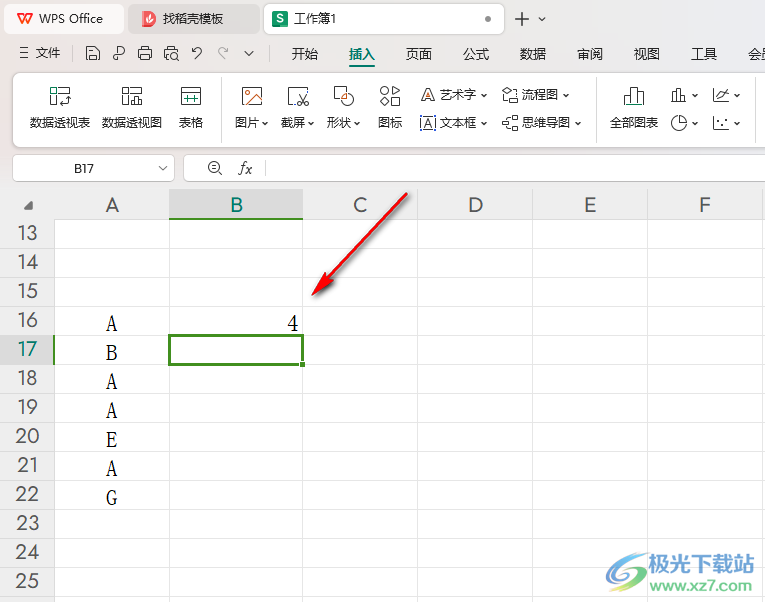Image resolution: width=765 pixels, height=602 pixels.
Task: Click the line chart icon
Action: (721, 95)
